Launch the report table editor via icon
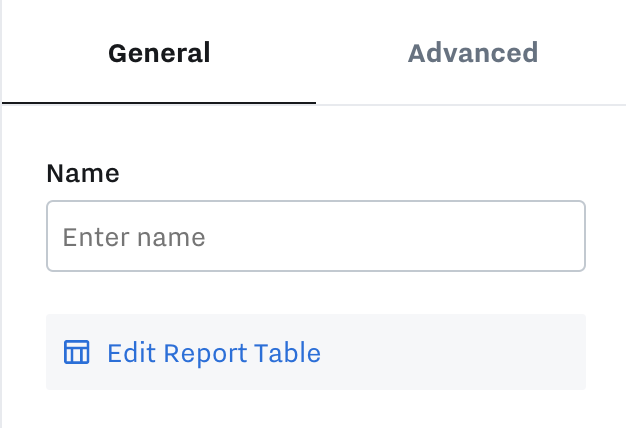 click(x=77, y=352)
